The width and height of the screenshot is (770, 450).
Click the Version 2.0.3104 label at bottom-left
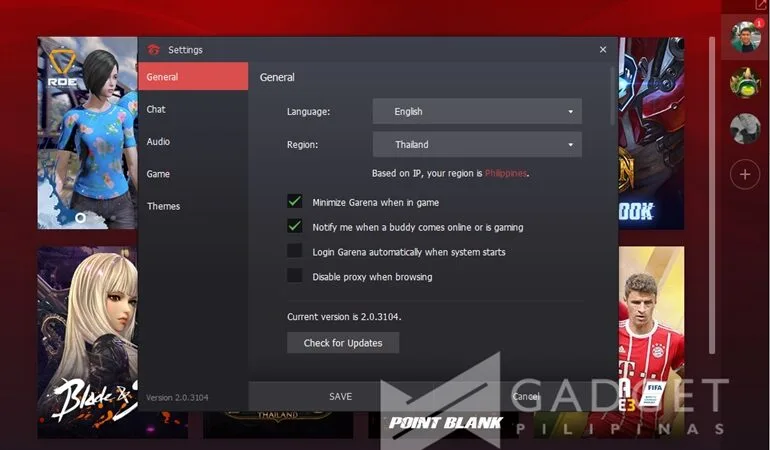coord(177,397)
